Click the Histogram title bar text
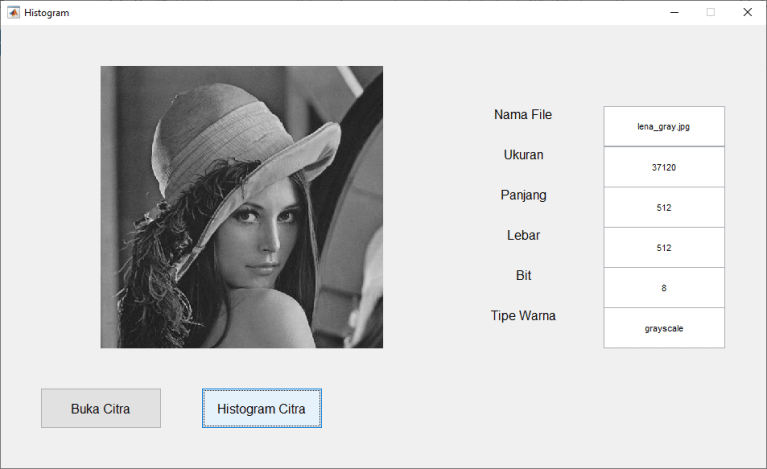The image size is (767, 469). (x=47, y=12)
